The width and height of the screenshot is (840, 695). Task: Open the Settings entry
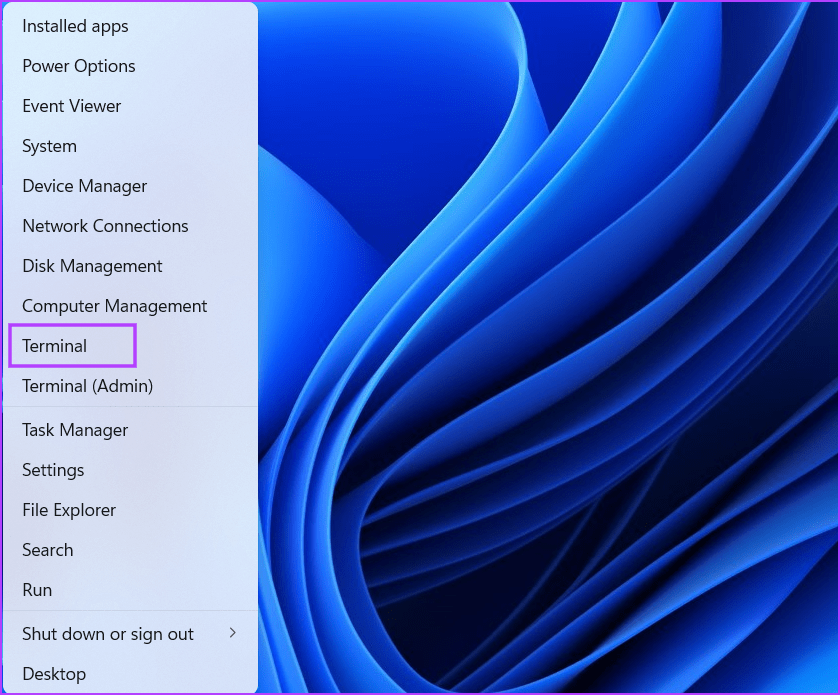53,470
